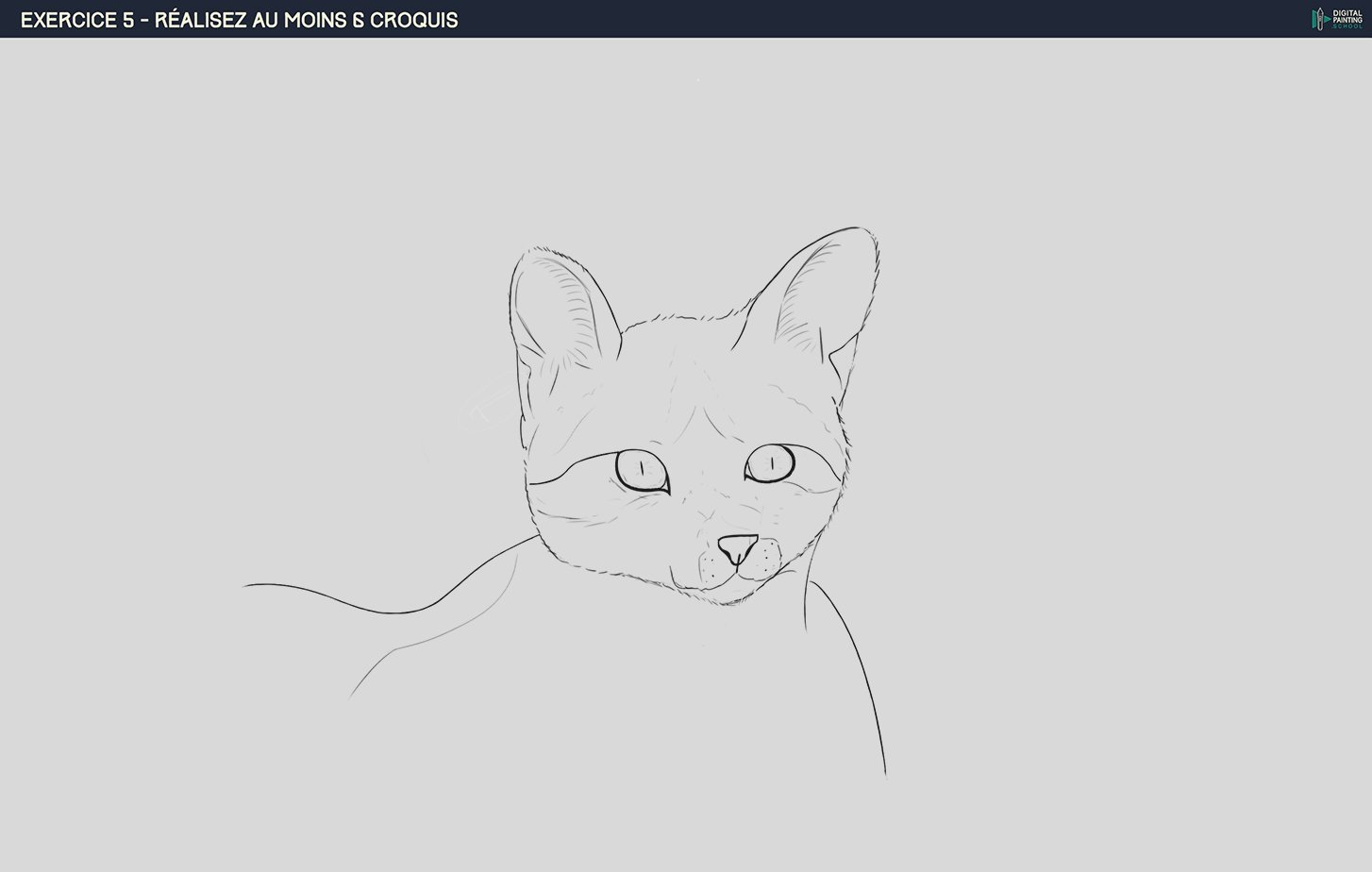The image size is (1372, 872).
Task: Click the Digital Painting School logo text
Action: click(x=1347, y=19)
